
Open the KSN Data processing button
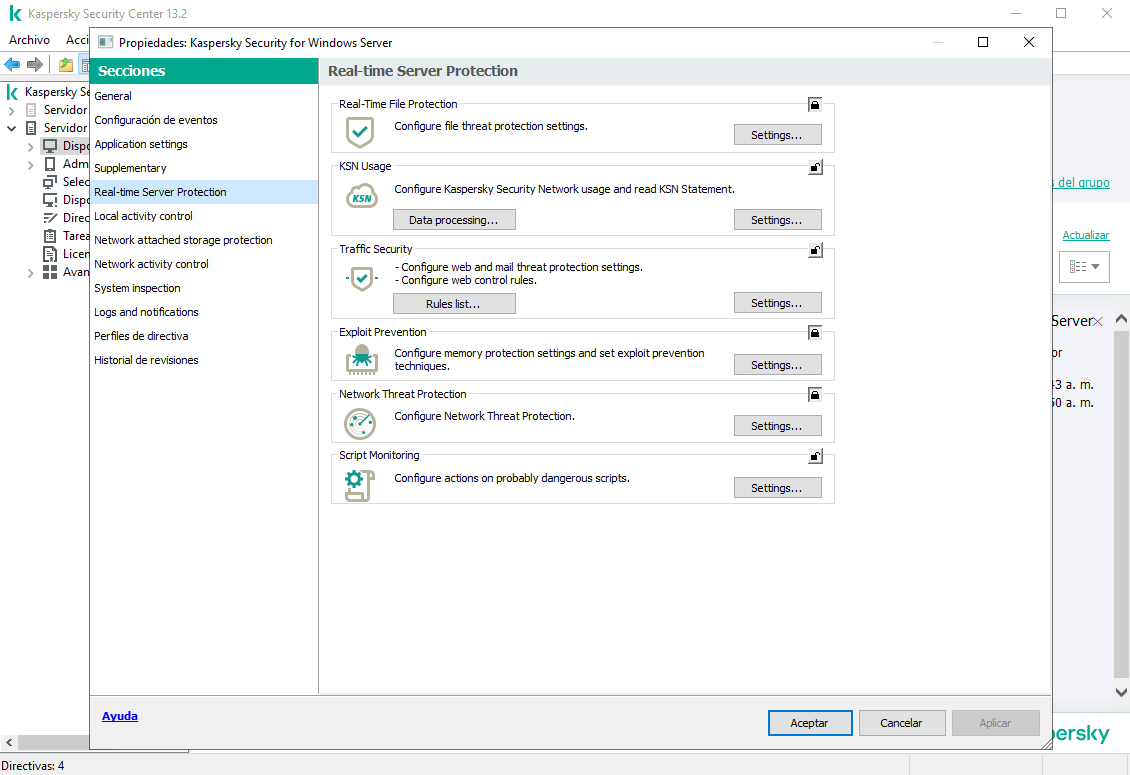pyautogui.click(x=454, y=220)
